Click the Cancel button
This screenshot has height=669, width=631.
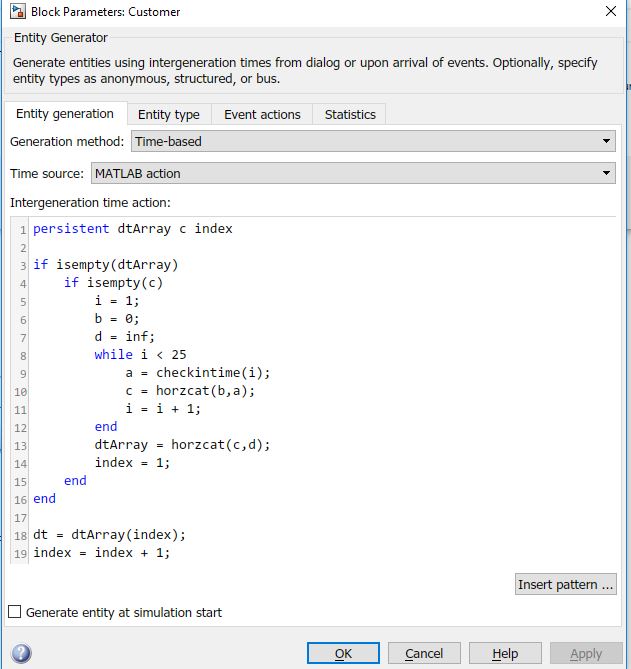pos(424,653)
